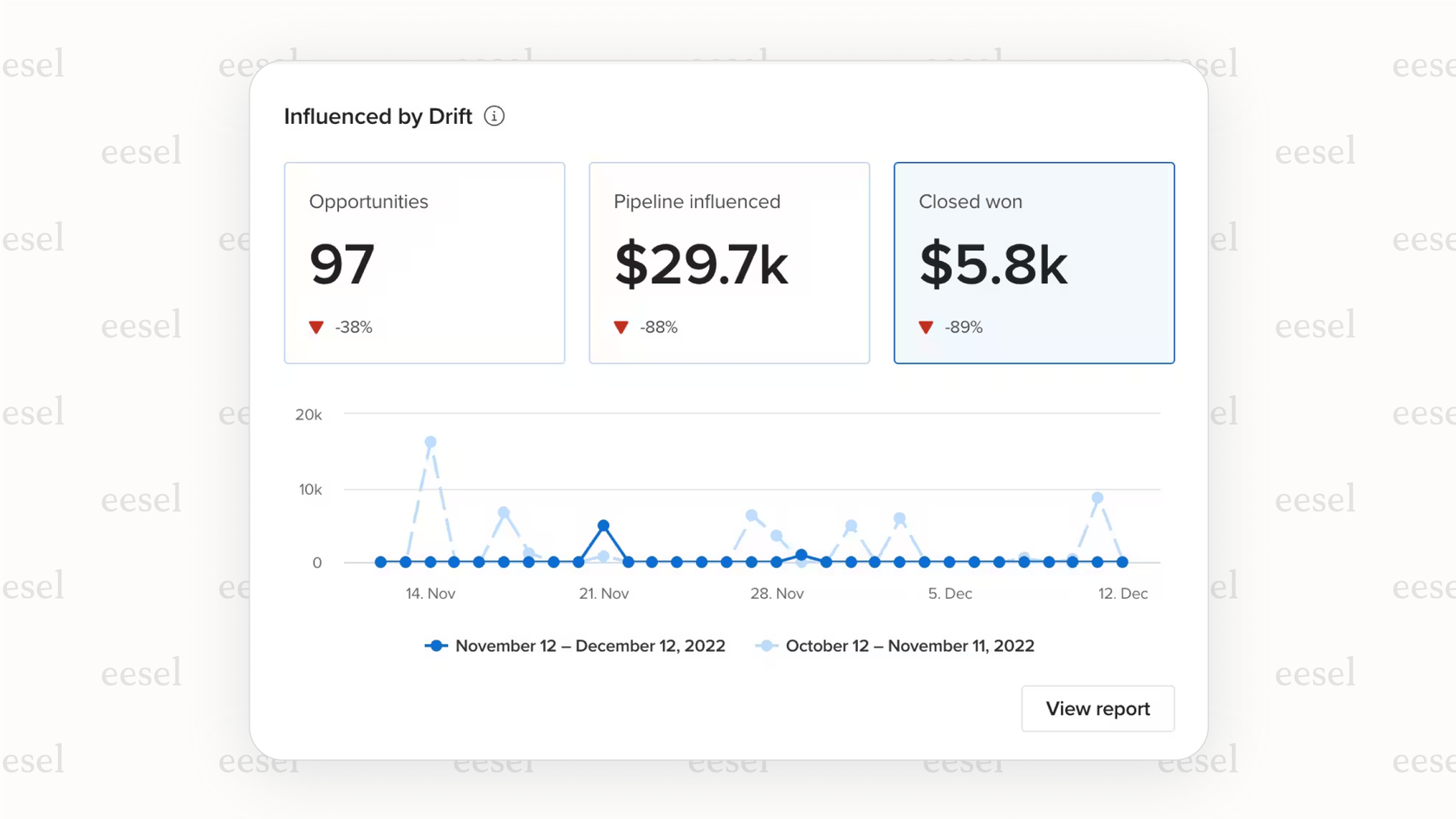This screenshot has height=819, width=1456.
Task: Select the highlighted Closed won card
Action: click(1033, 263)
